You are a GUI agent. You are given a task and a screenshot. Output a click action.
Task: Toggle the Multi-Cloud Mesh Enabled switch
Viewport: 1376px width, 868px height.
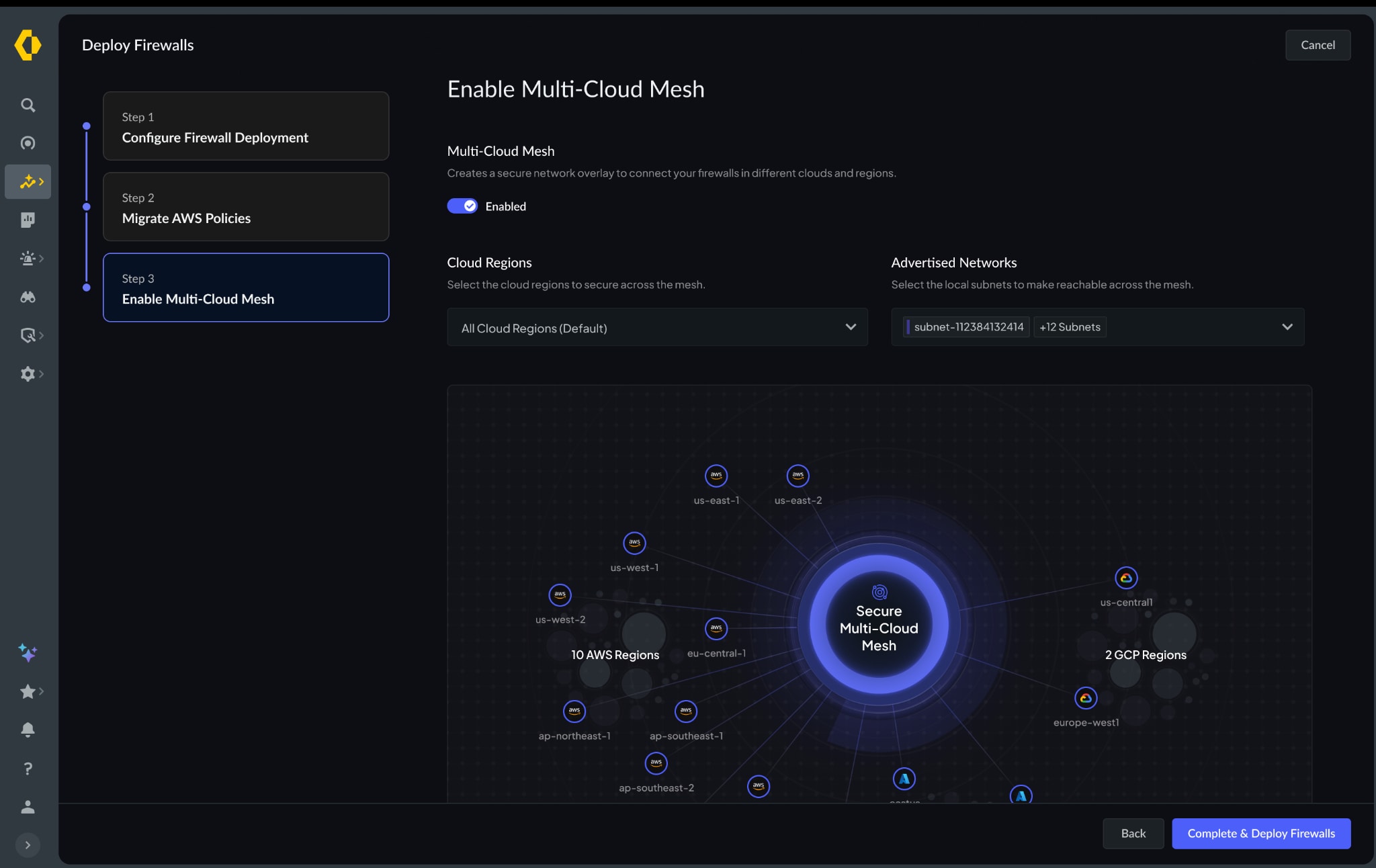coord(462,206)
